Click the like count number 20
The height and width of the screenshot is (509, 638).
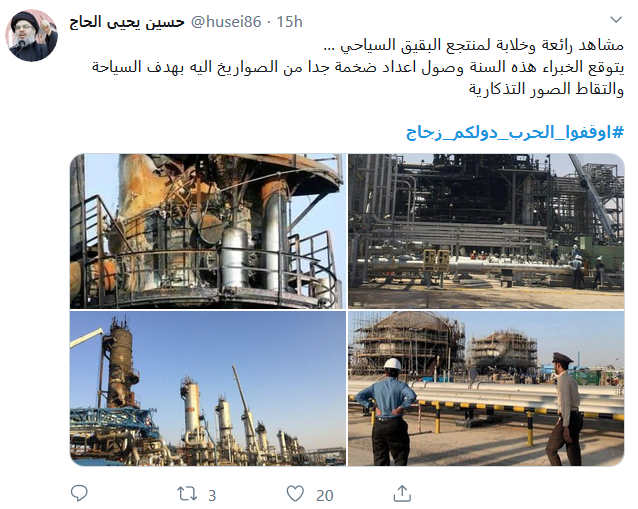324,495
